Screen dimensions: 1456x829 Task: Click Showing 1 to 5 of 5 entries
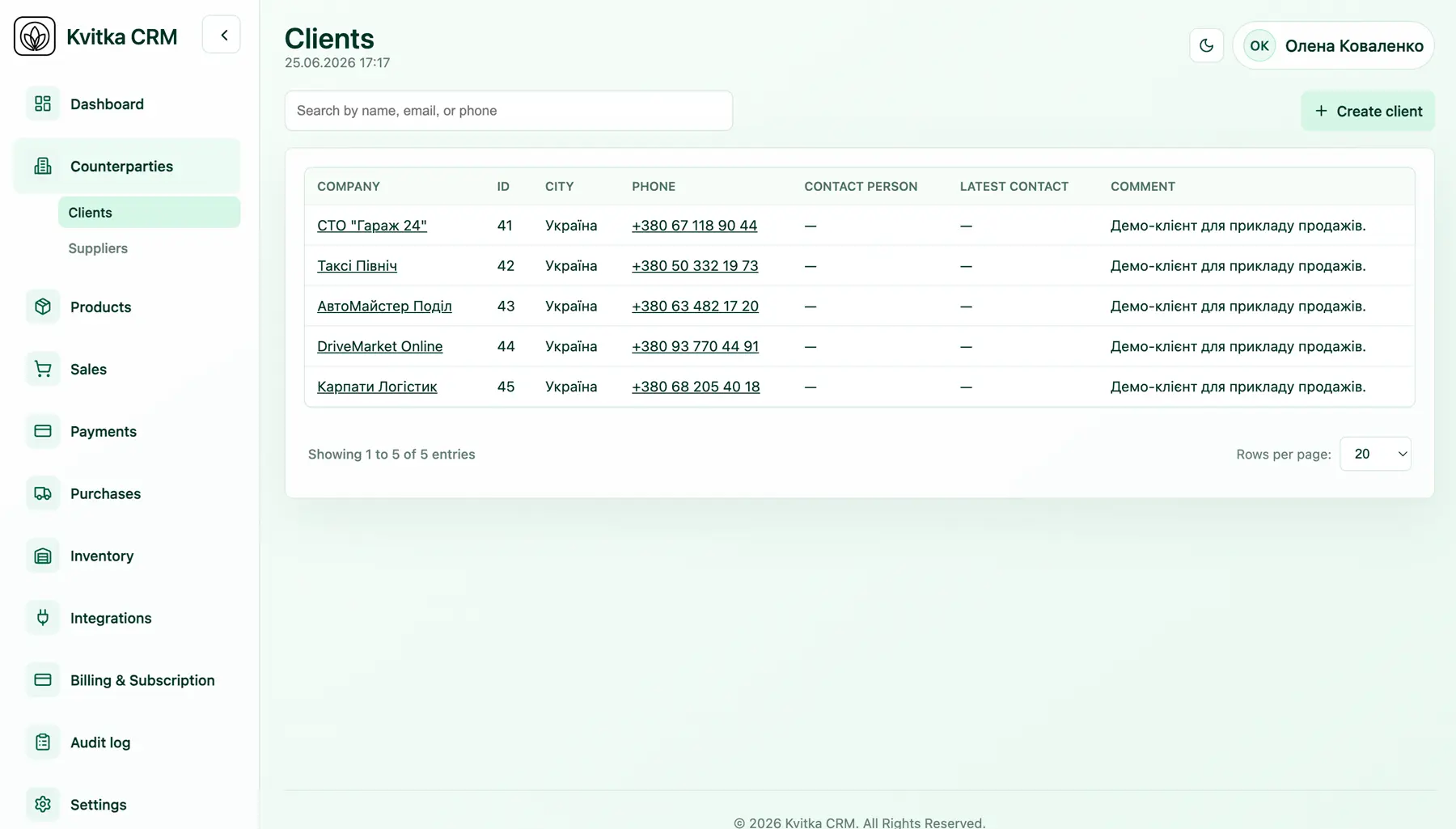pos(392,454)
